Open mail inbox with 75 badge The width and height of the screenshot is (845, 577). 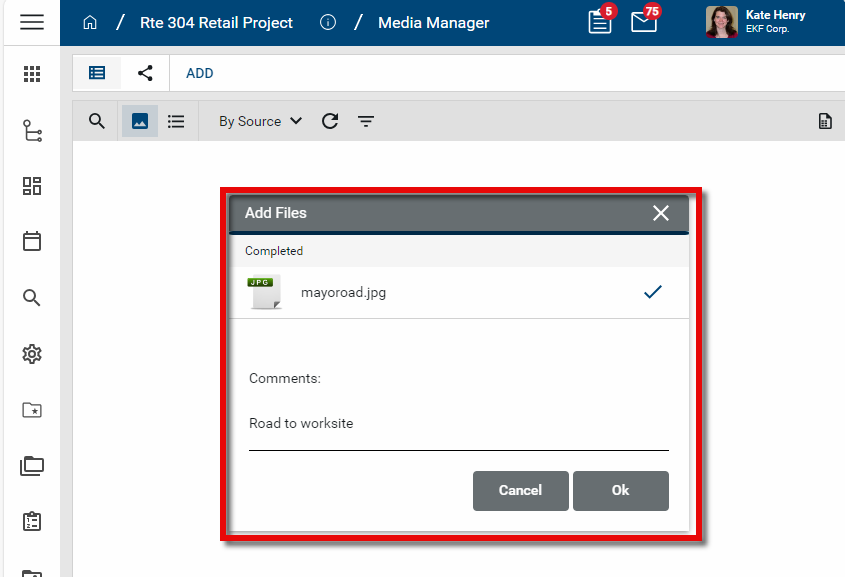[644, 22]
